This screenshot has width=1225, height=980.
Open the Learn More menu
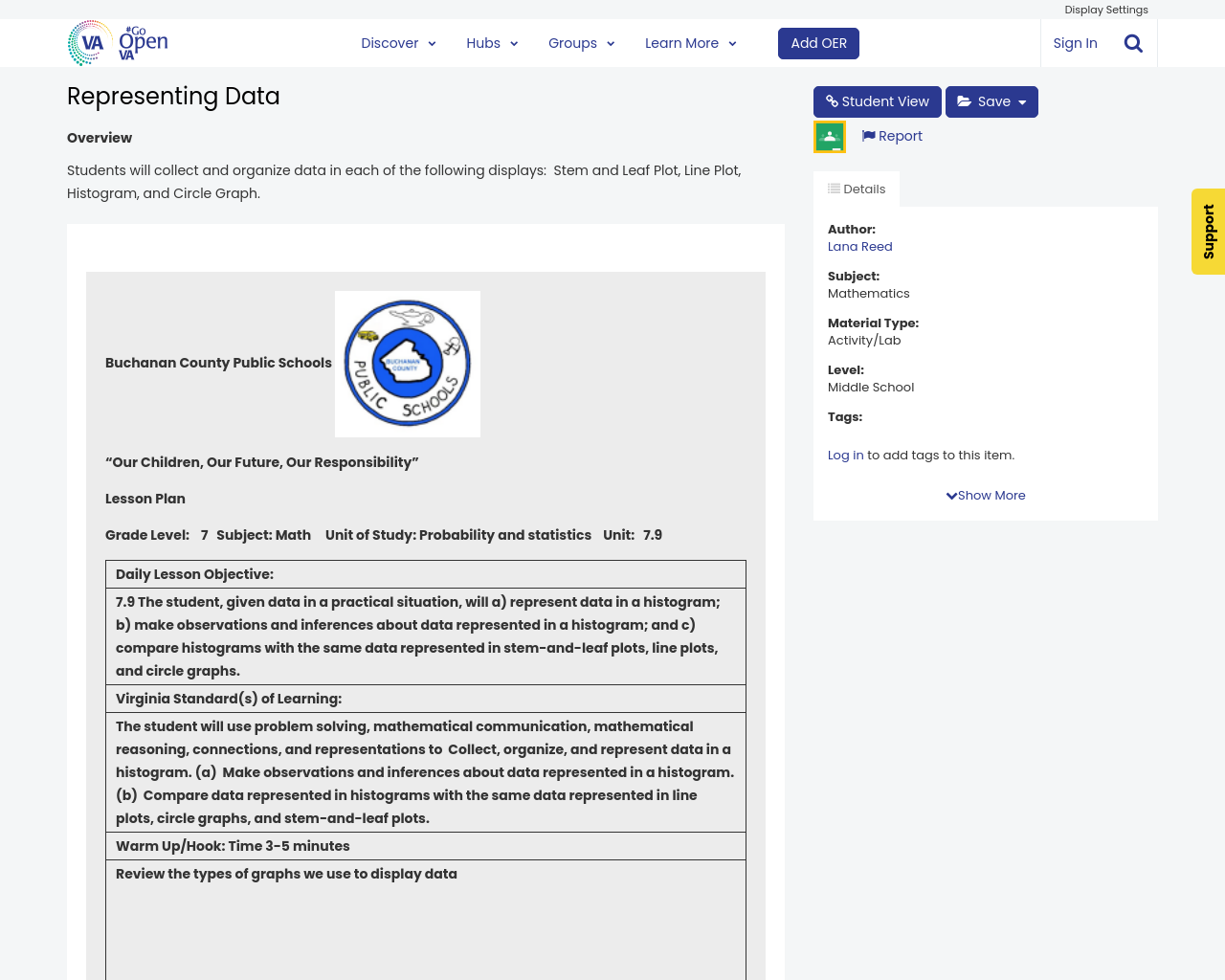[690, 43]
